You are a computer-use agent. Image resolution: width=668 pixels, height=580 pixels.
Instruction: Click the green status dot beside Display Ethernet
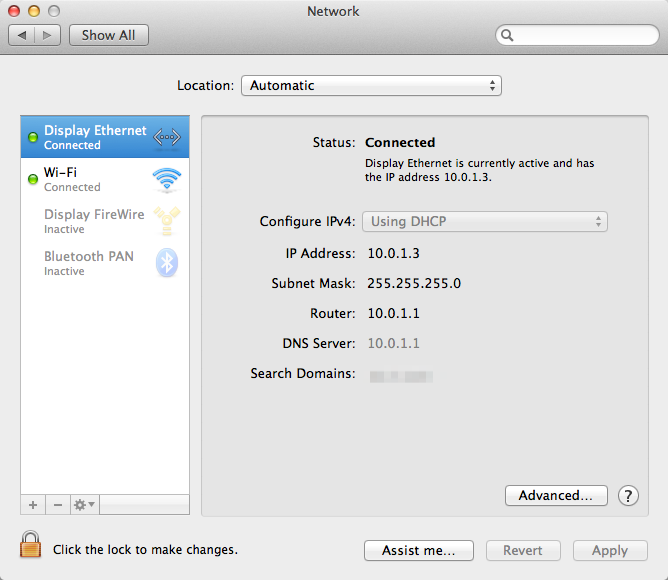coord(33,137)
